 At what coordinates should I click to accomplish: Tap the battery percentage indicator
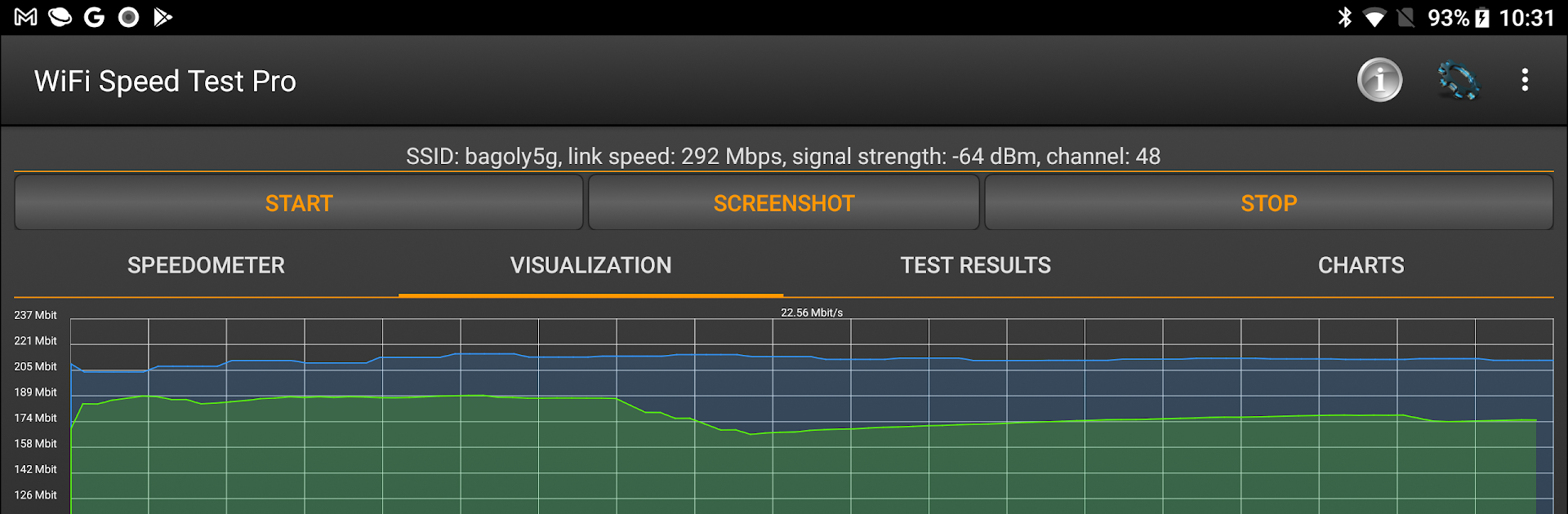1450,18
